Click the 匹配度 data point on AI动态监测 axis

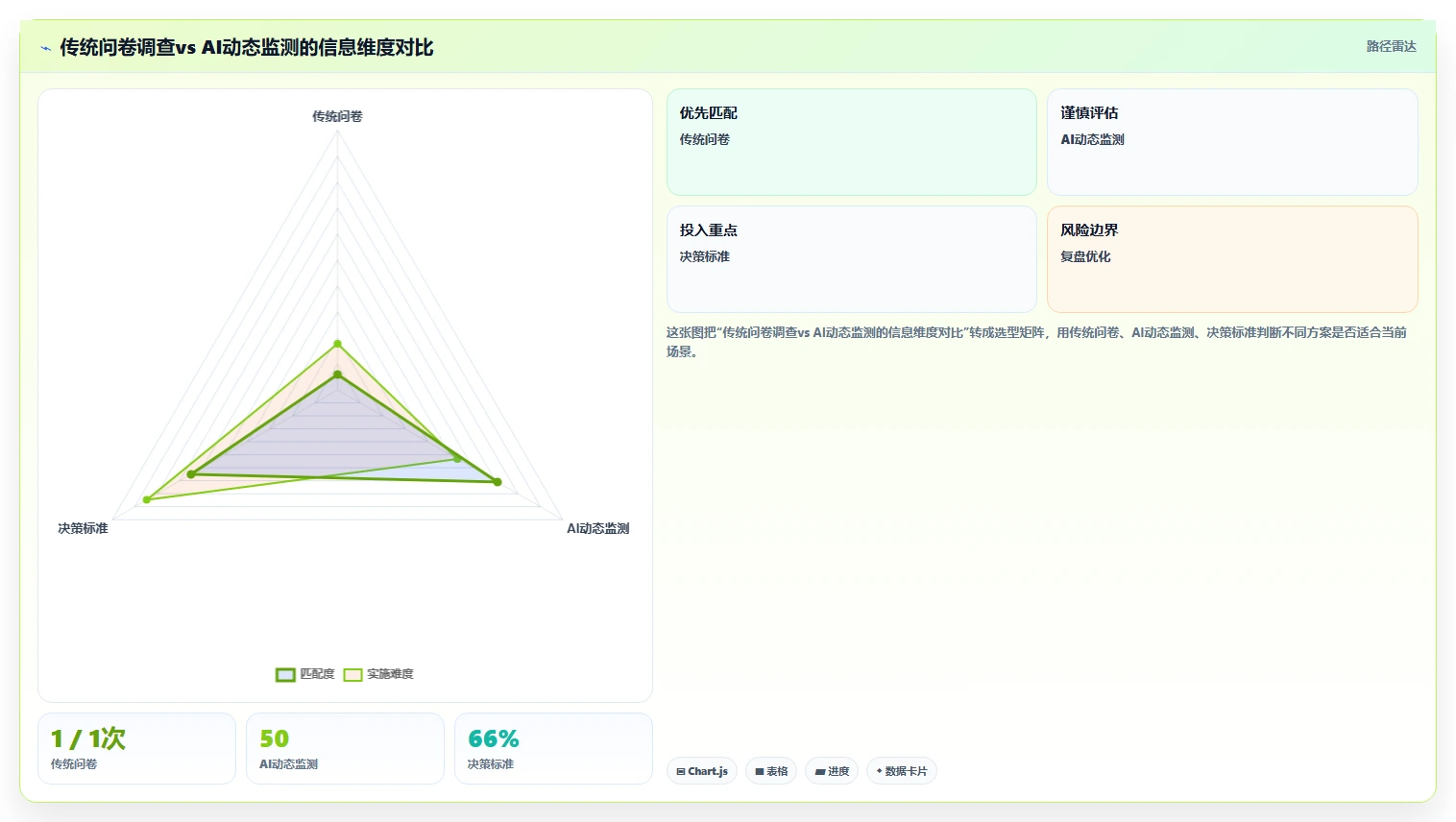(497, 482)
